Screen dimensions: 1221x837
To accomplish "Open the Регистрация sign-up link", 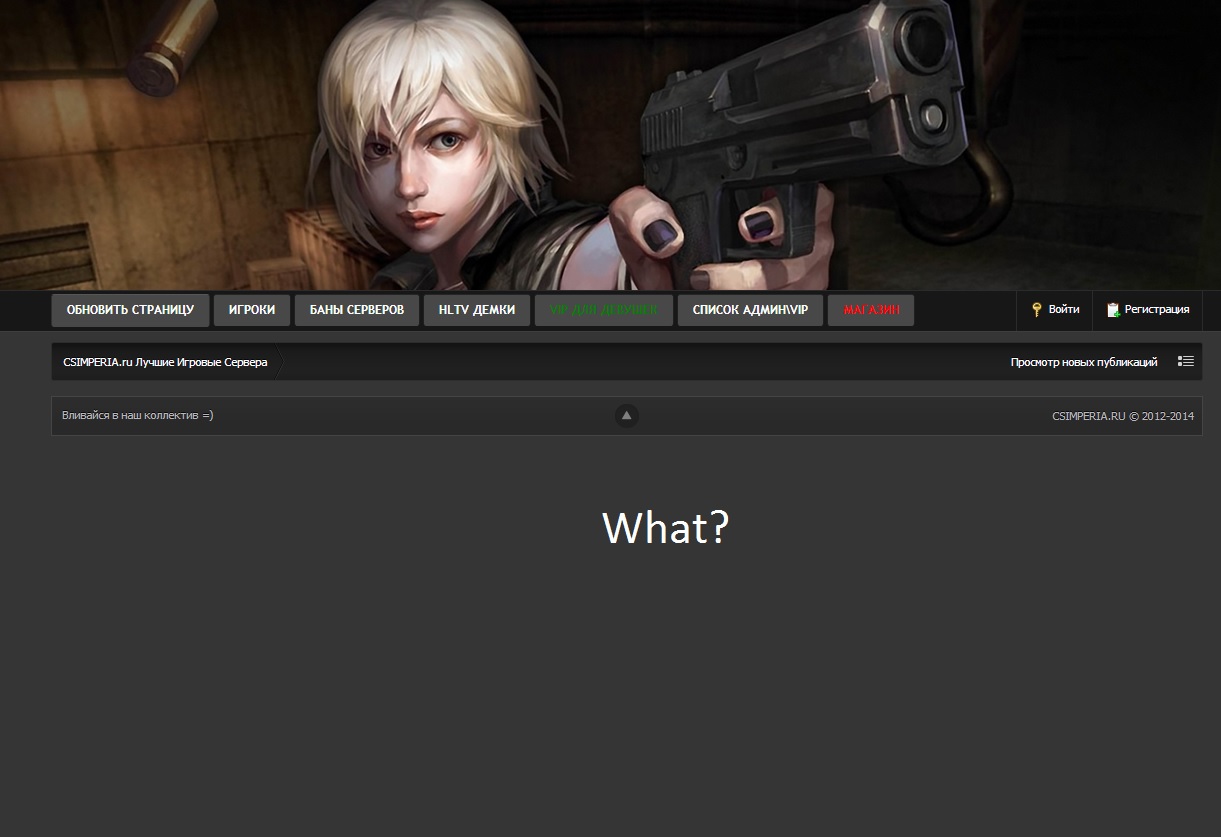I will pyautogui.click(x=1157, y=310).
